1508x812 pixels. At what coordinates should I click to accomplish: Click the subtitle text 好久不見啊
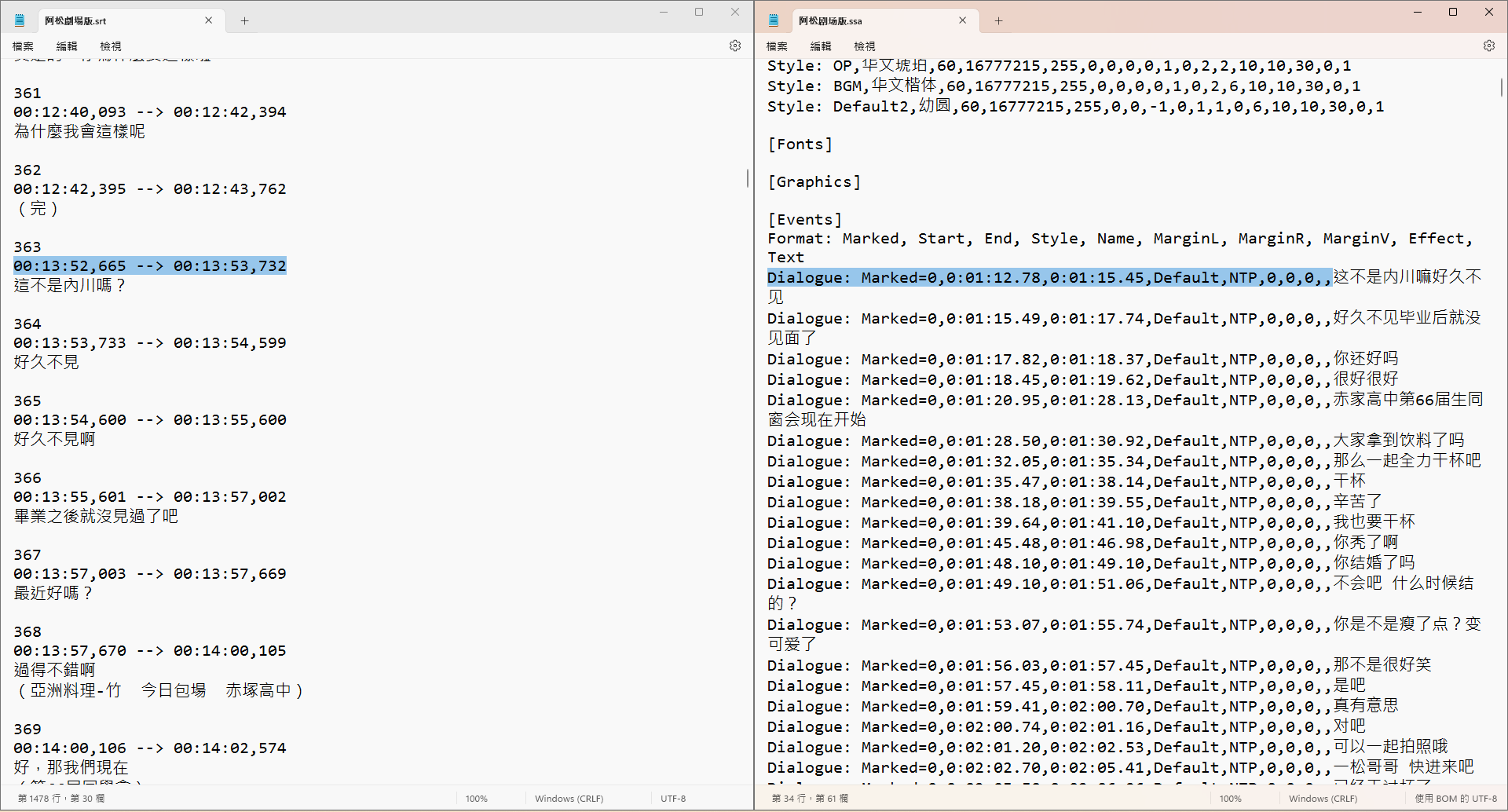tap(54, 439)
